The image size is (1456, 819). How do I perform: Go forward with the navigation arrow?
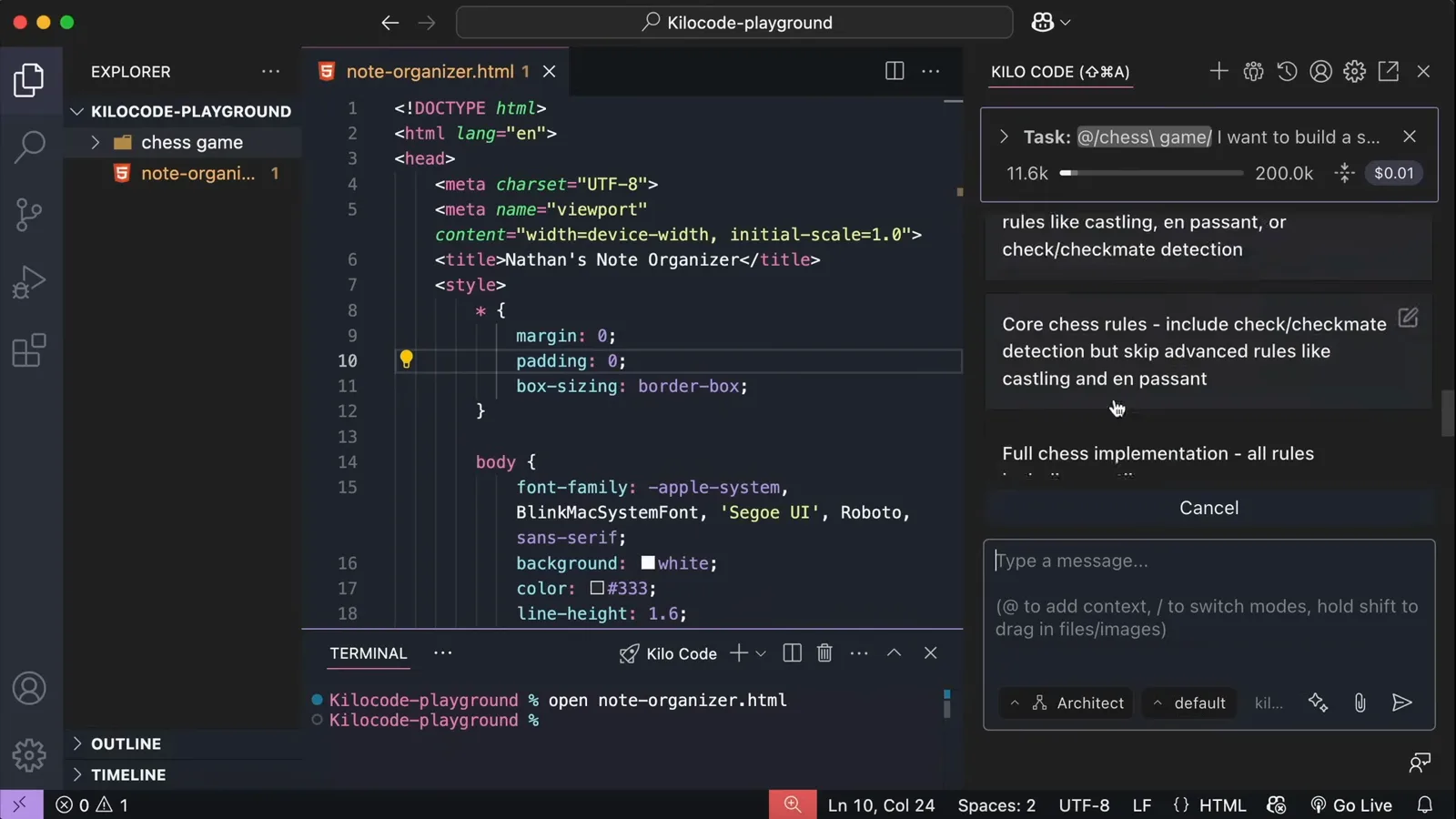pos(427,23)
